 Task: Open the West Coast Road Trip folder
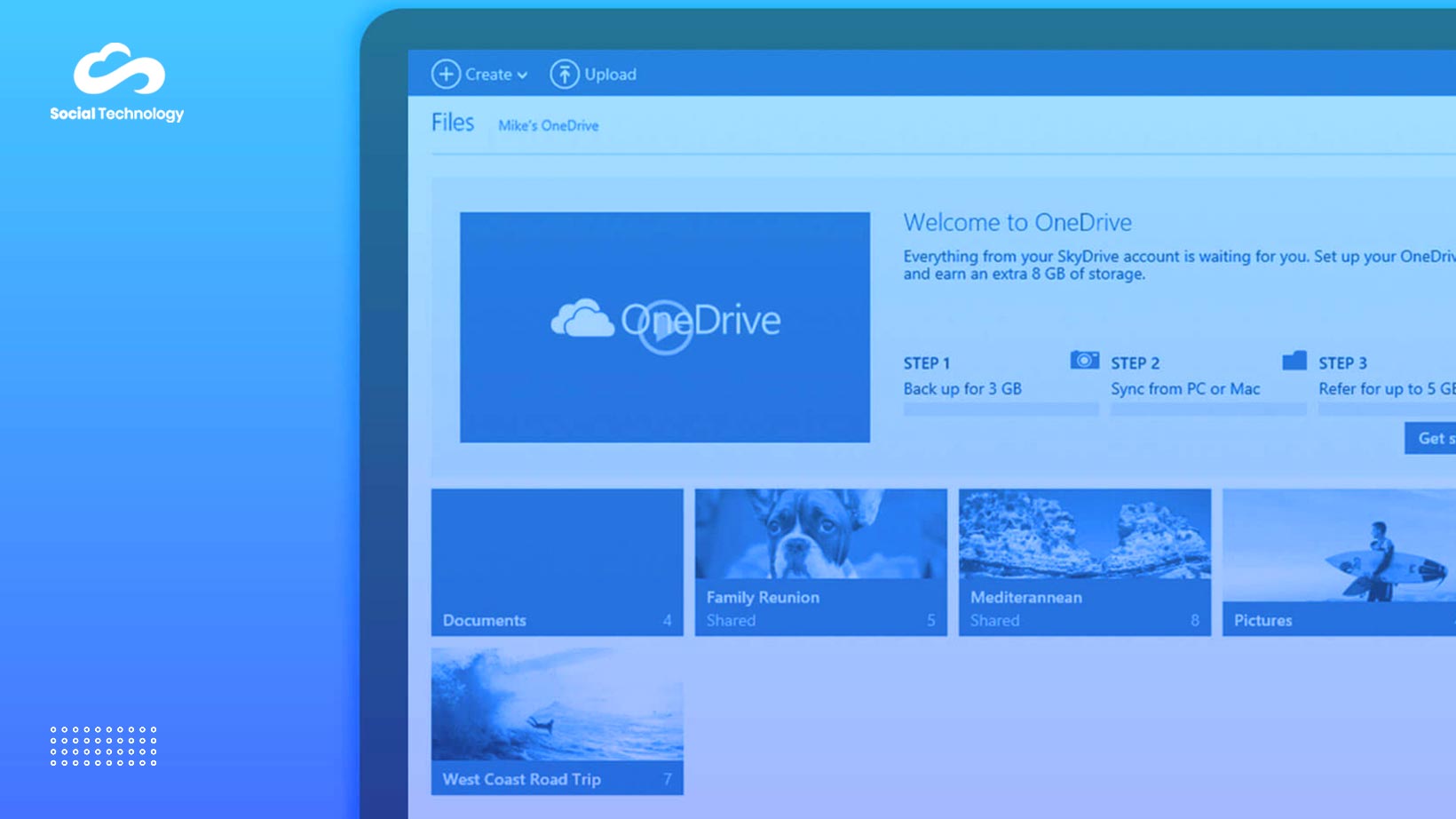558,721
